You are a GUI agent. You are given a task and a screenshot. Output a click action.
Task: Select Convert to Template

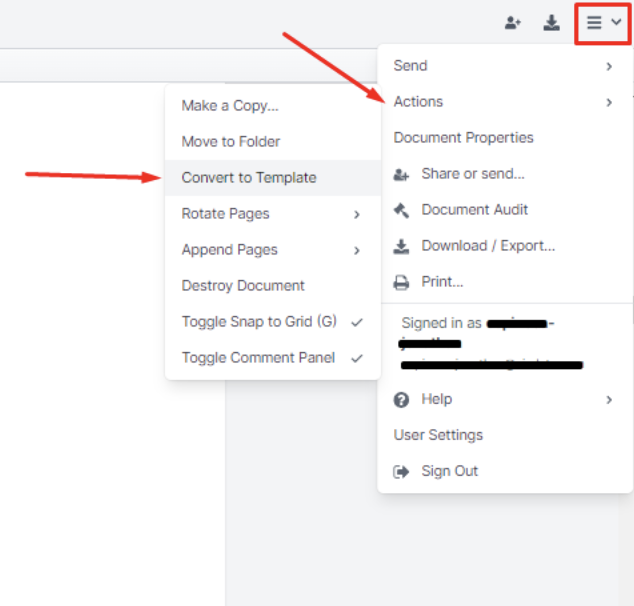pyautogui.click(x=249, y=178)
